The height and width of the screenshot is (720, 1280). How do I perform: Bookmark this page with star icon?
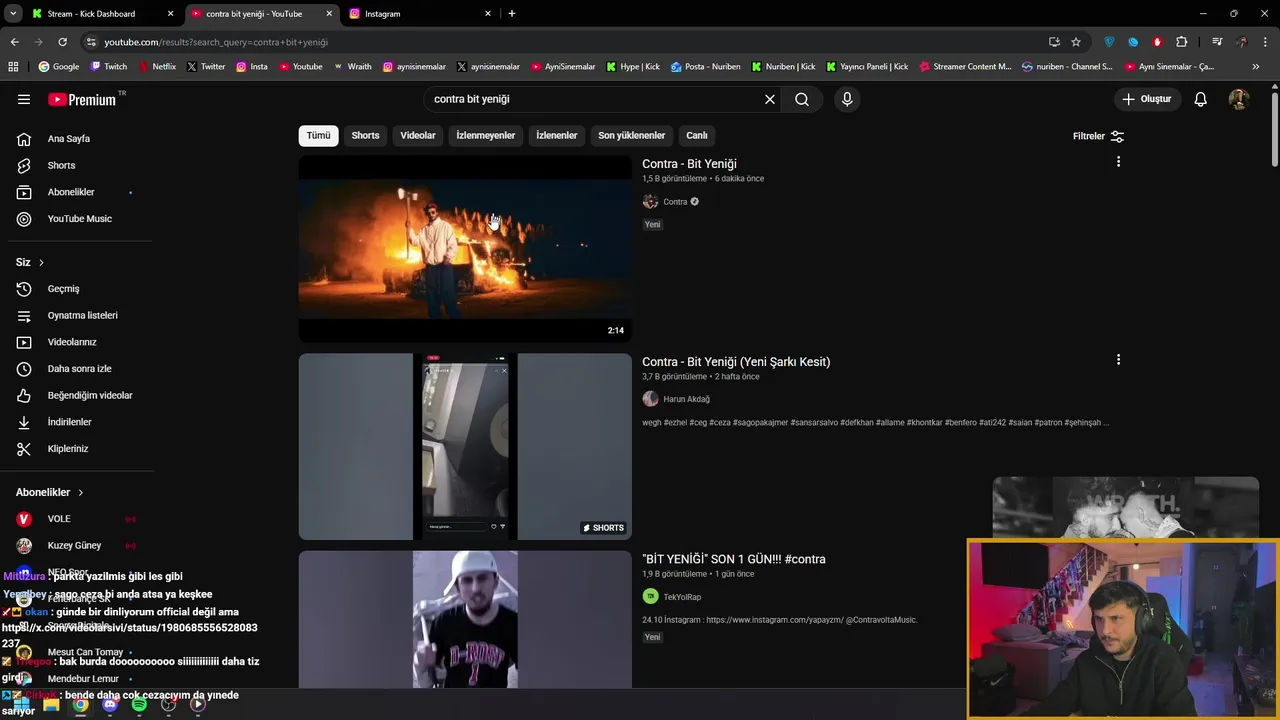tap(1076, 42)
